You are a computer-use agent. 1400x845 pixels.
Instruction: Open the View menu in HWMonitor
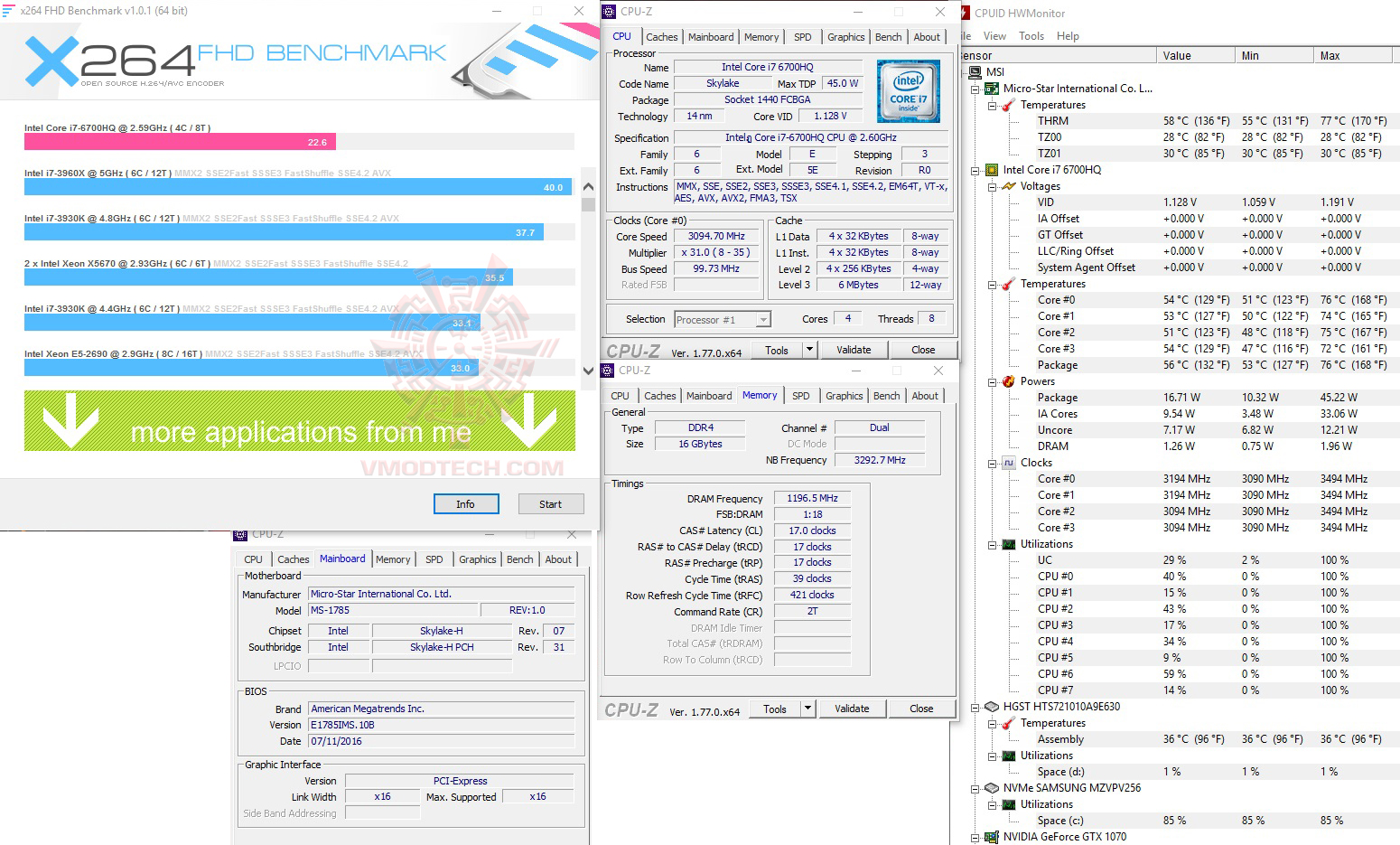(x=994, y=35)
